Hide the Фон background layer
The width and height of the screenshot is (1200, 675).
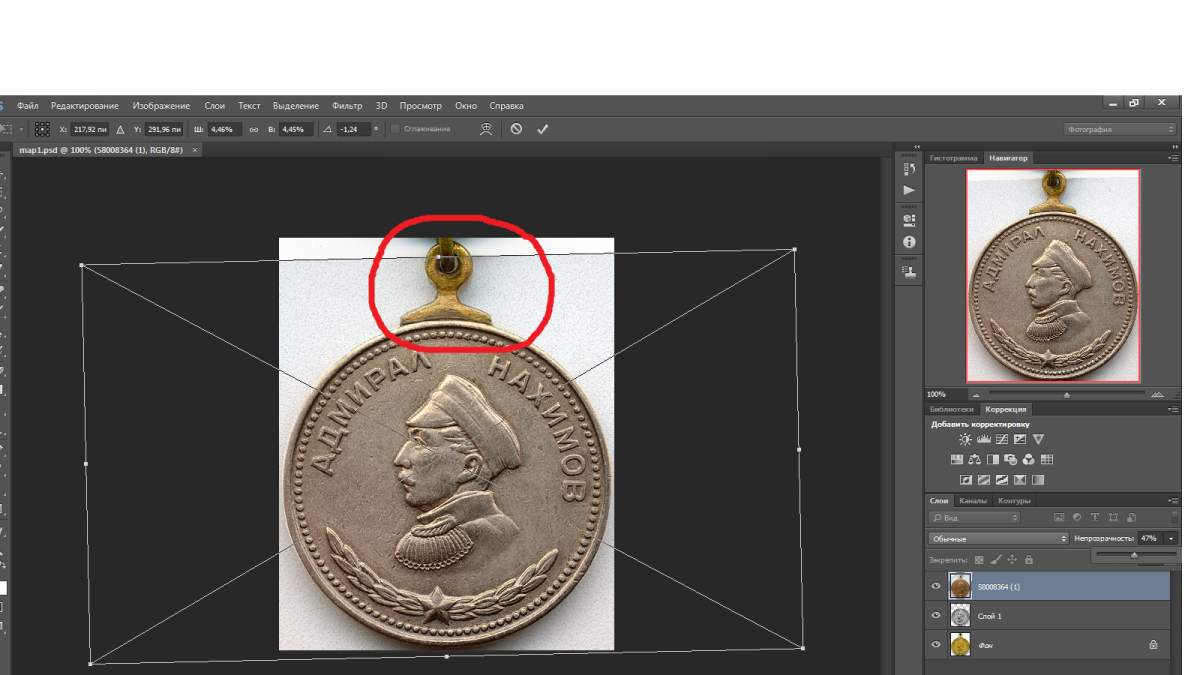[x=936, y=645]
